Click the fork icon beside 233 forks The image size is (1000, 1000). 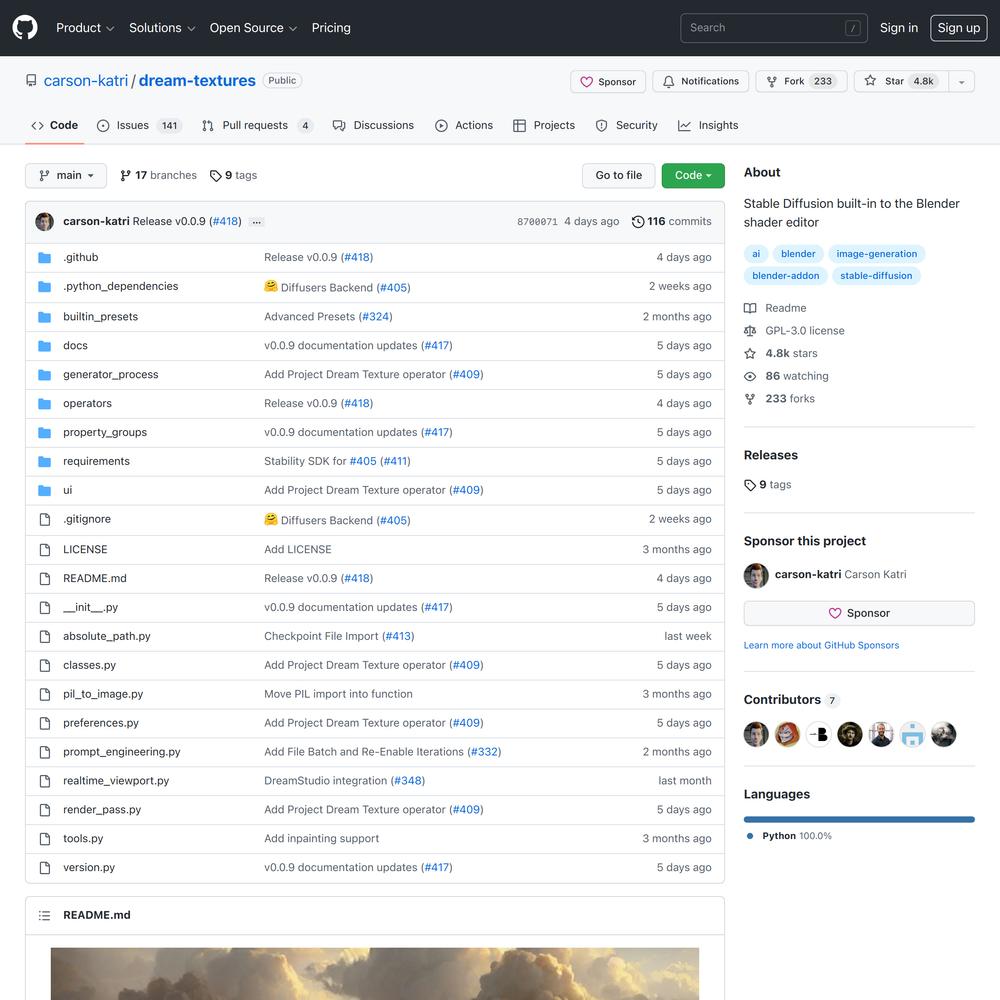tap(750, 399)
